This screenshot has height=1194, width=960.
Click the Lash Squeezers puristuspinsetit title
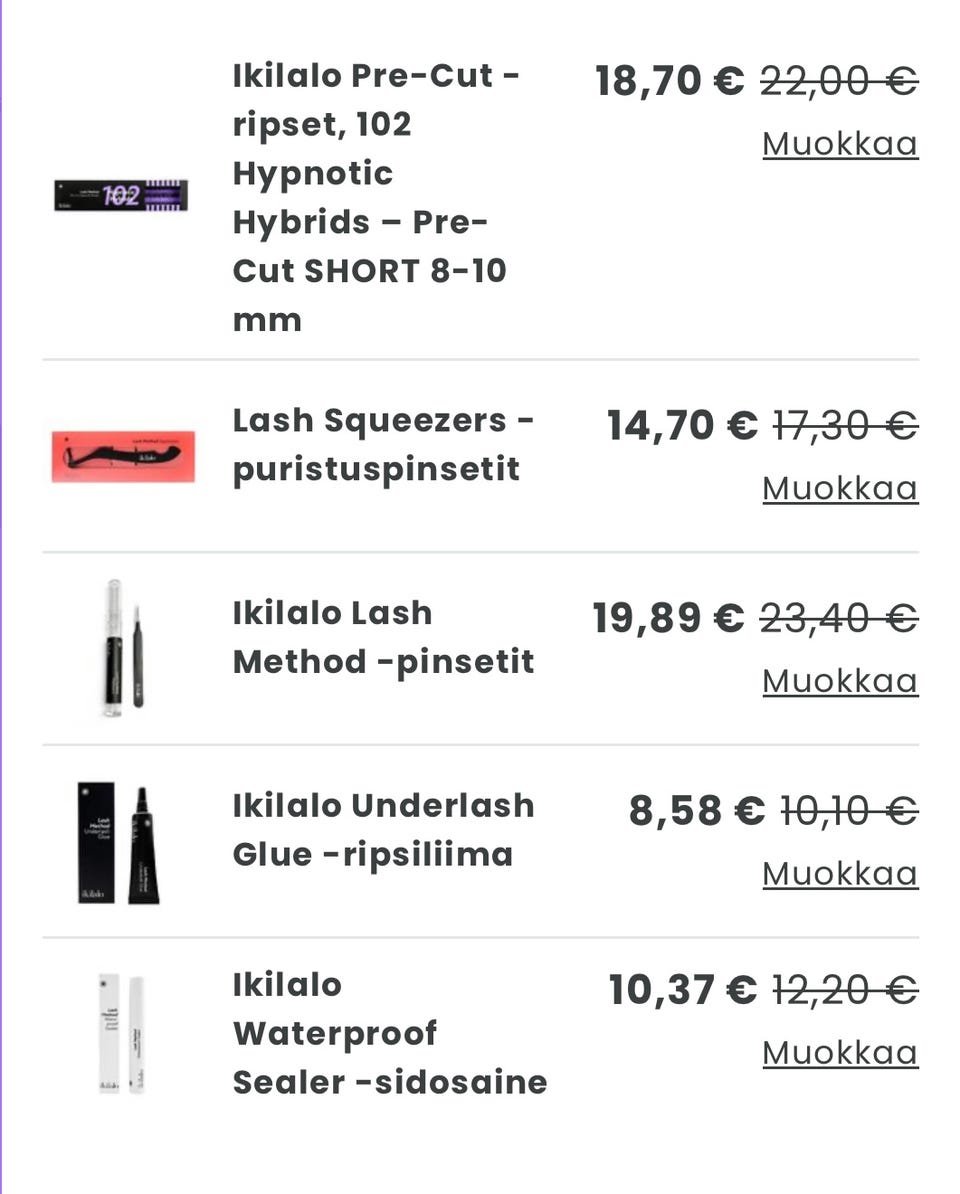pos(383,445)
